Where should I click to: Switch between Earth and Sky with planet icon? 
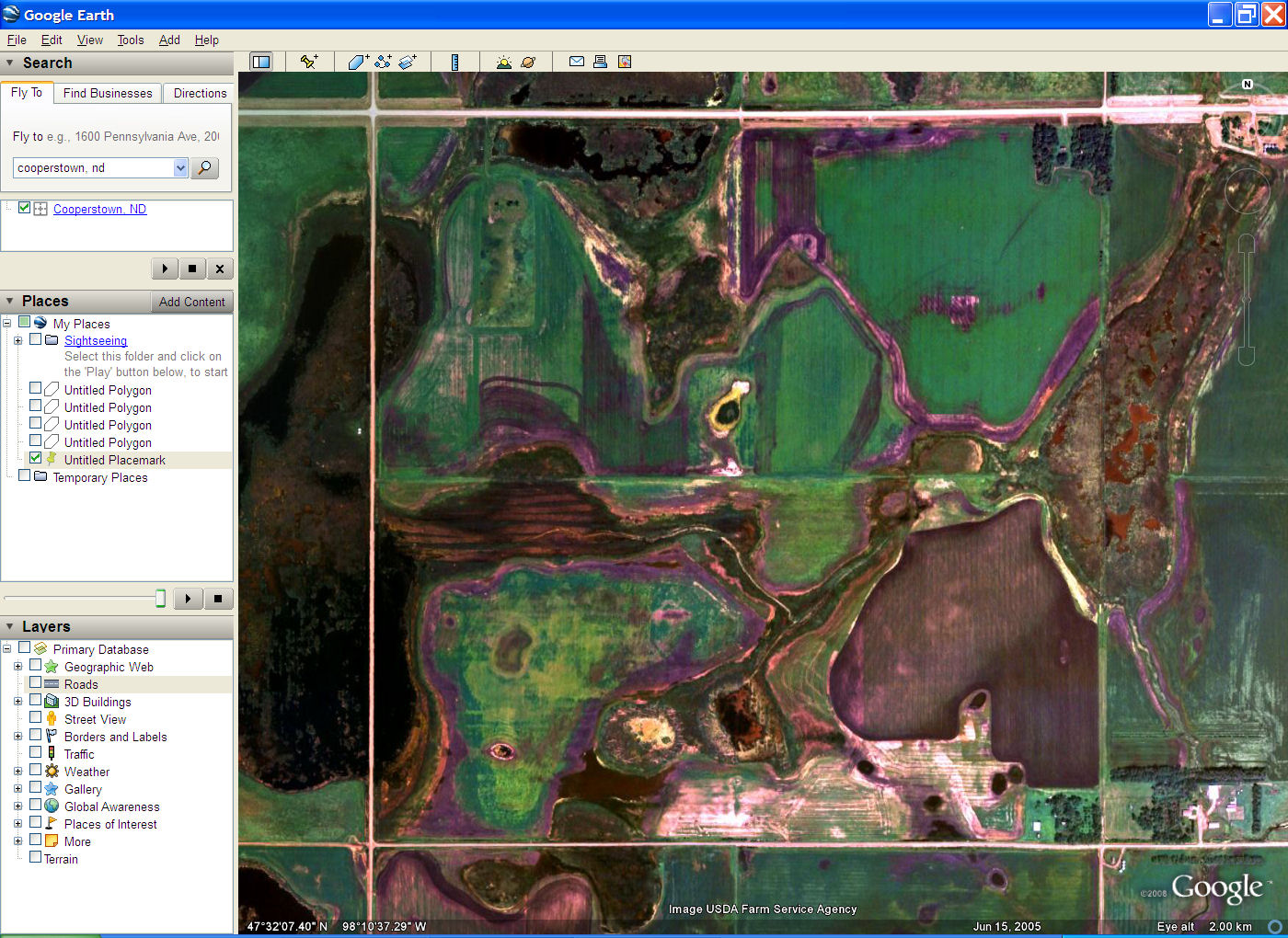pyautogui.click(x=528, y=62)
